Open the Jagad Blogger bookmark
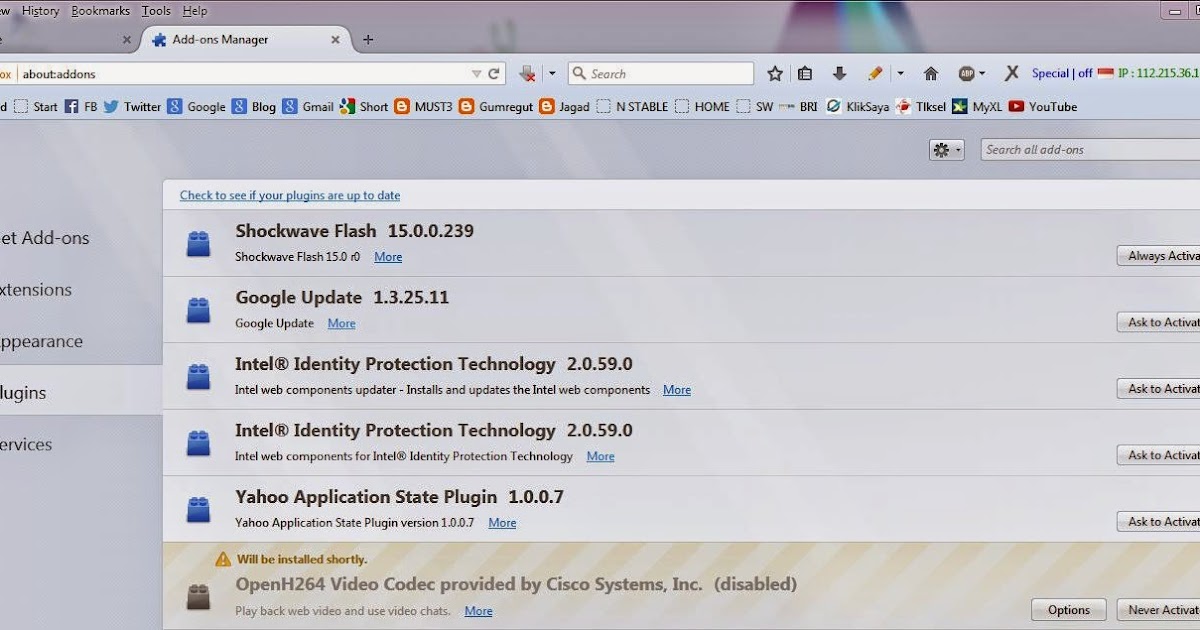Screen dimensions: 1200x630 (565, 107)
